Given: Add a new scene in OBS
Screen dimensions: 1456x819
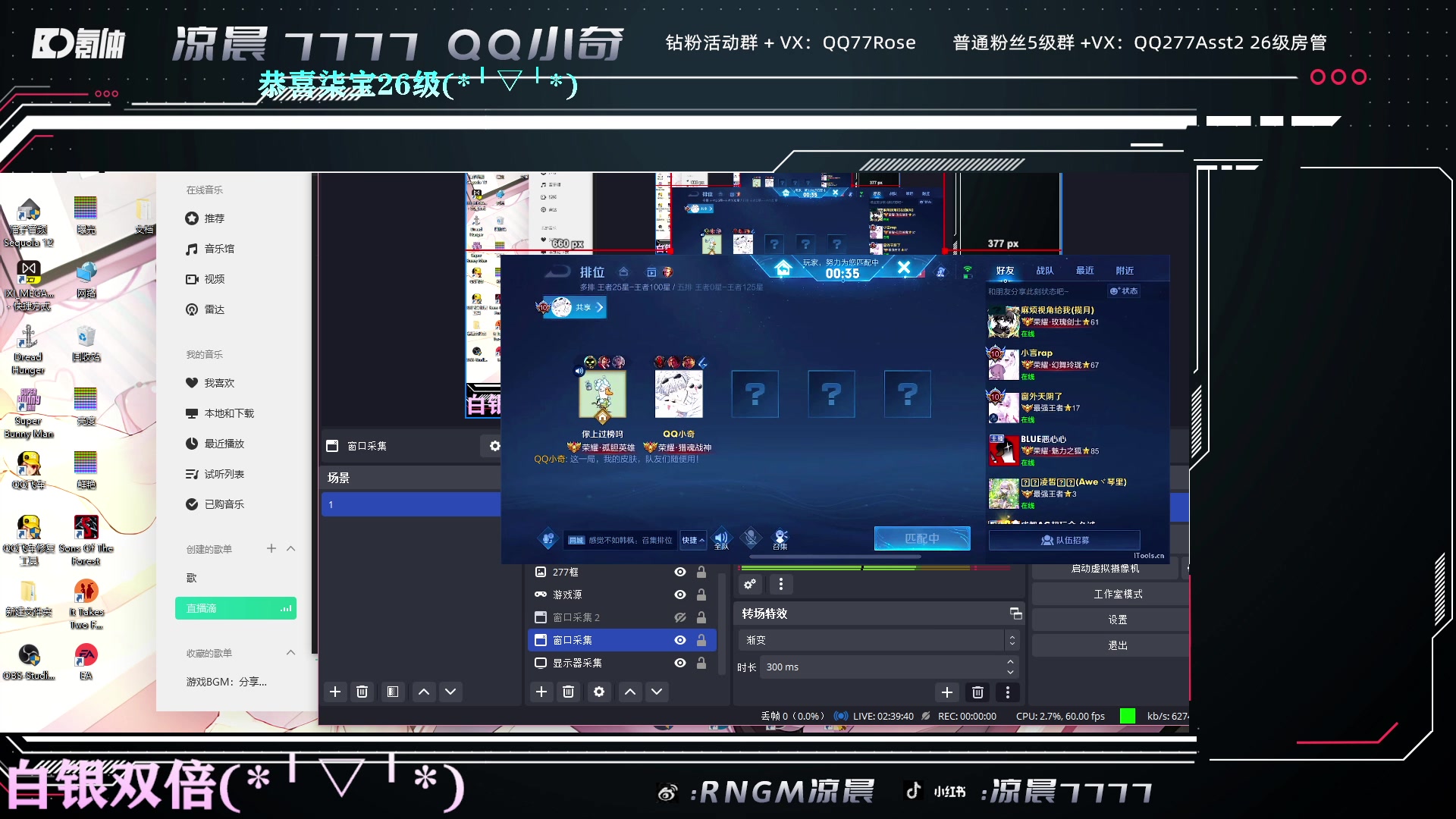Looking at the screenshot, I should [335, 692].
